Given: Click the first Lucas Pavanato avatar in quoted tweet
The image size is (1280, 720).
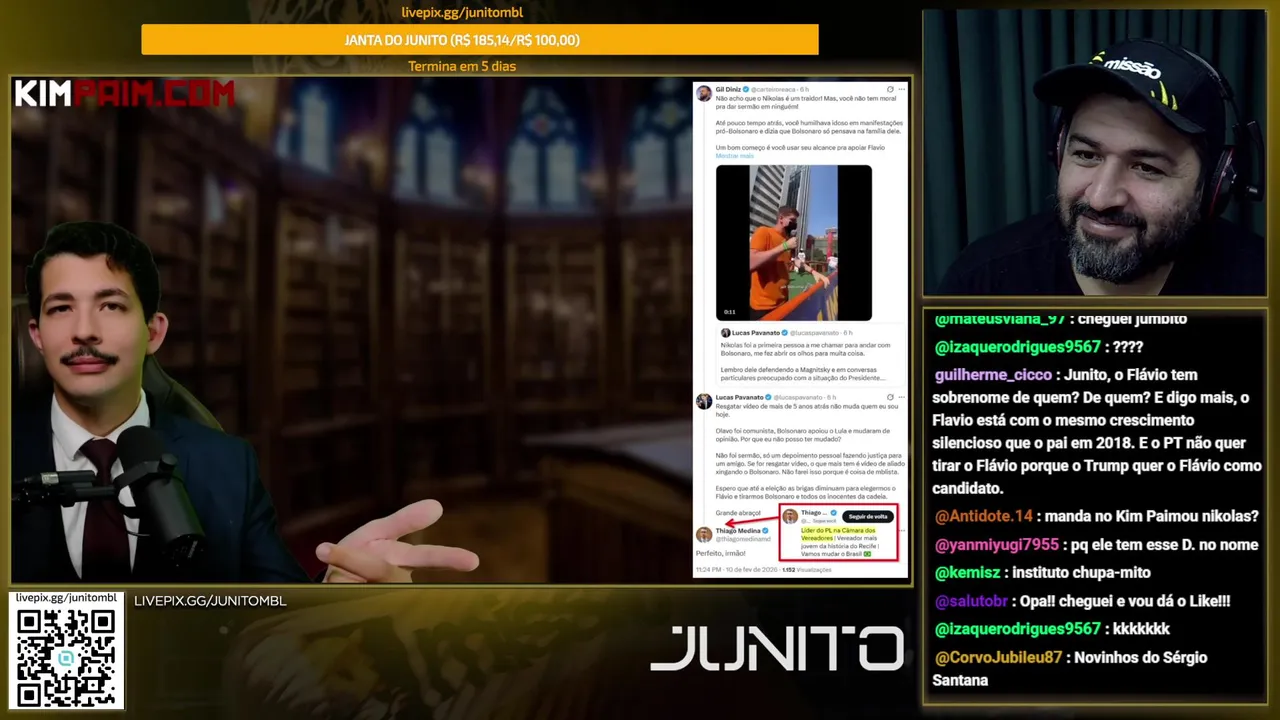Looking at the screenshot, I should click(x=725, y=332).
